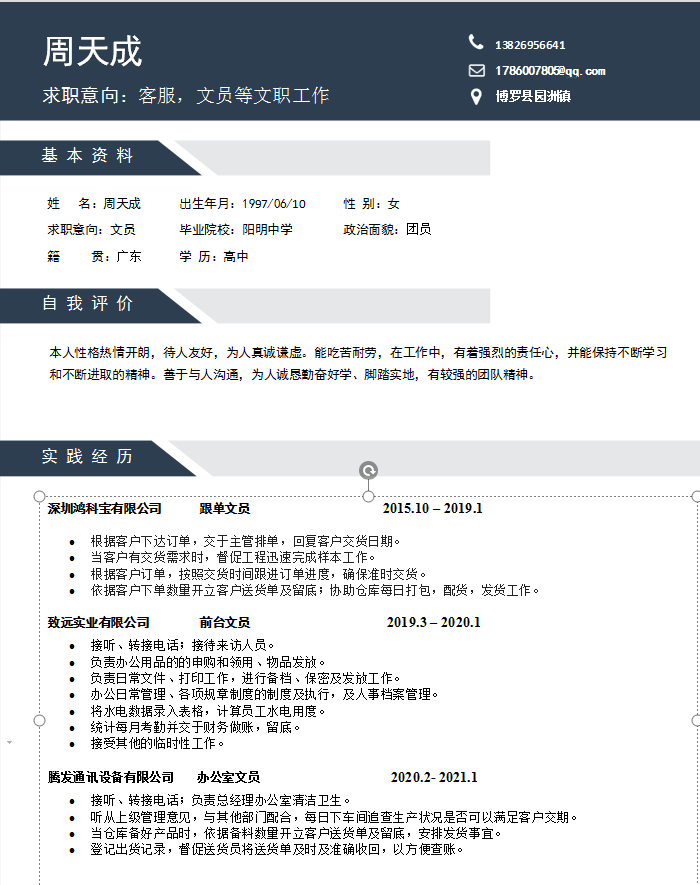The width and height of the screenshot is (700, 885).
Task: Click the small arrow marker at the left margin
Action: click(x=10, y=742)
